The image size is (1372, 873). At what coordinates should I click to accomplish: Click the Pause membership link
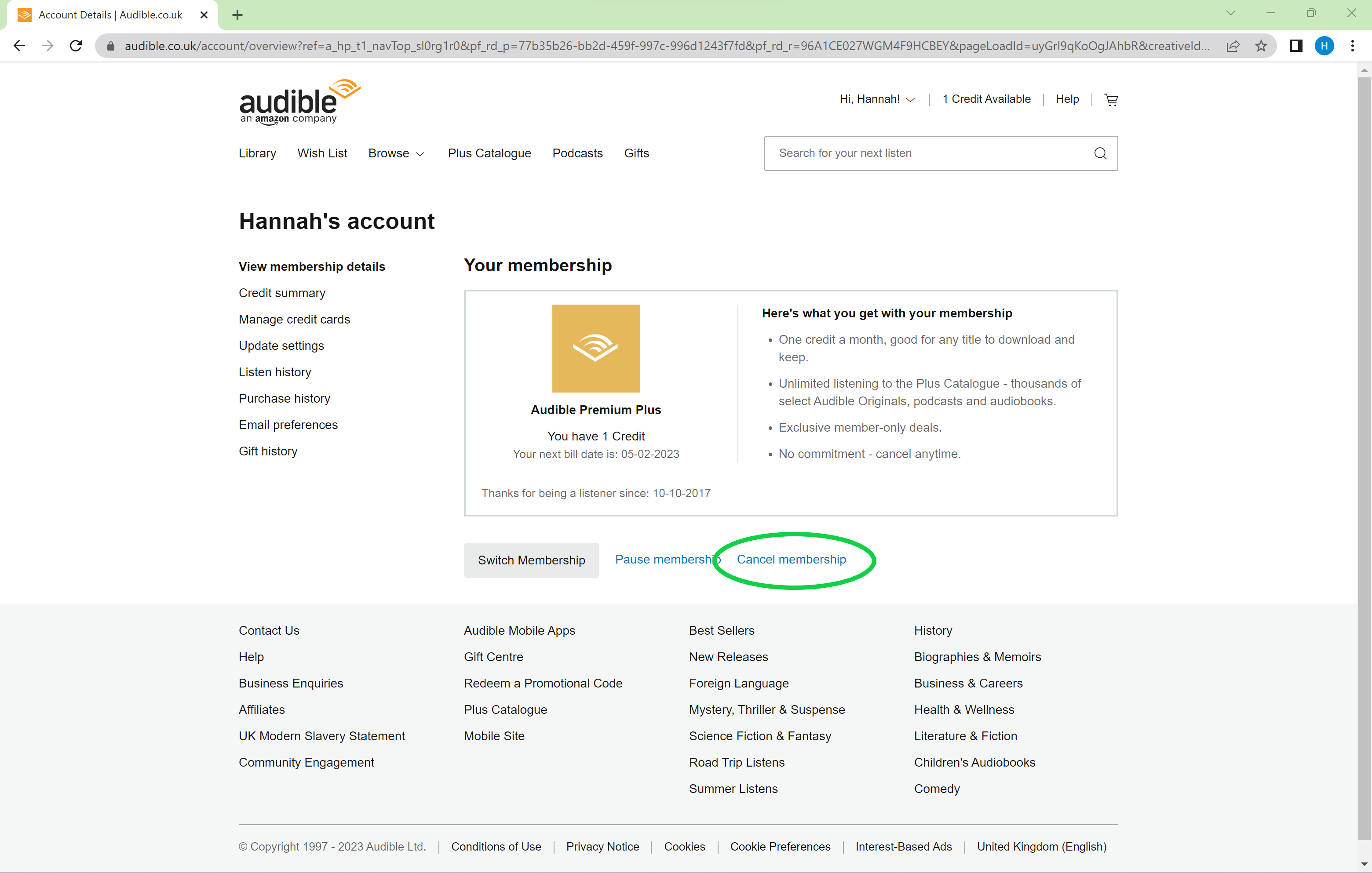[x=668, y=559]
